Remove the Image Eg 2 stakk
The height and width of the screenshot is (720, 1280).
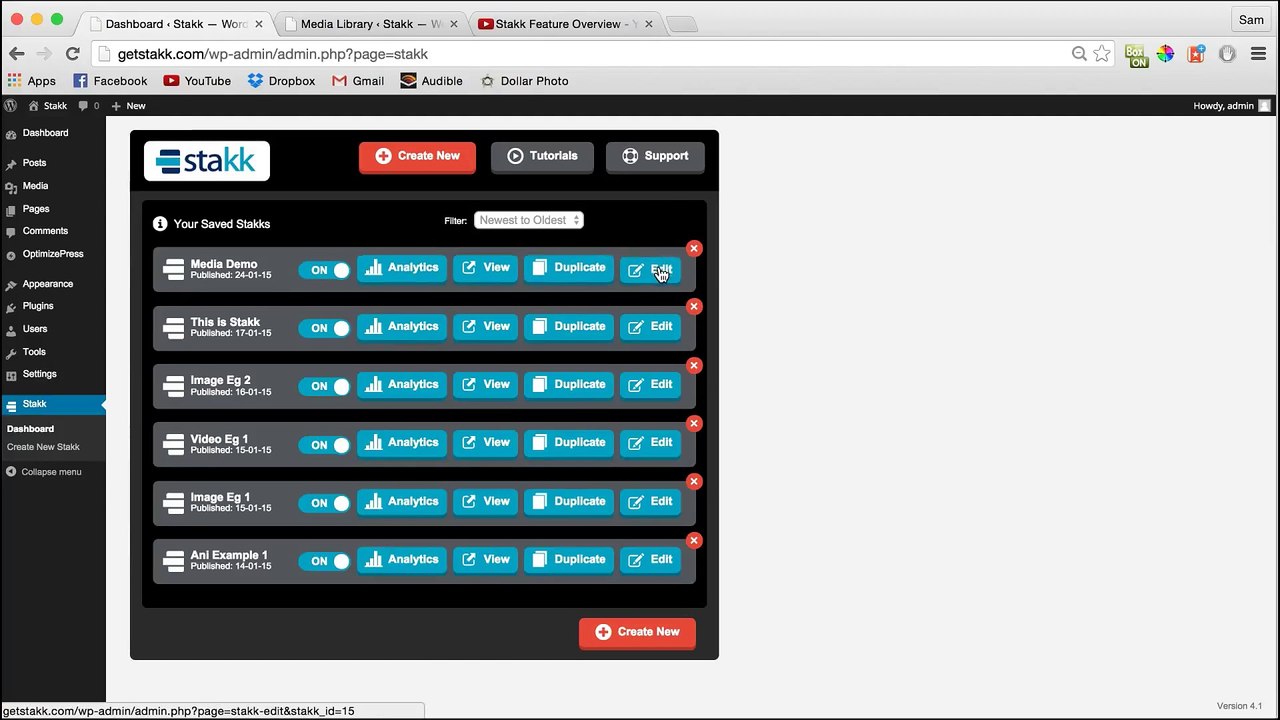[694, 365]
